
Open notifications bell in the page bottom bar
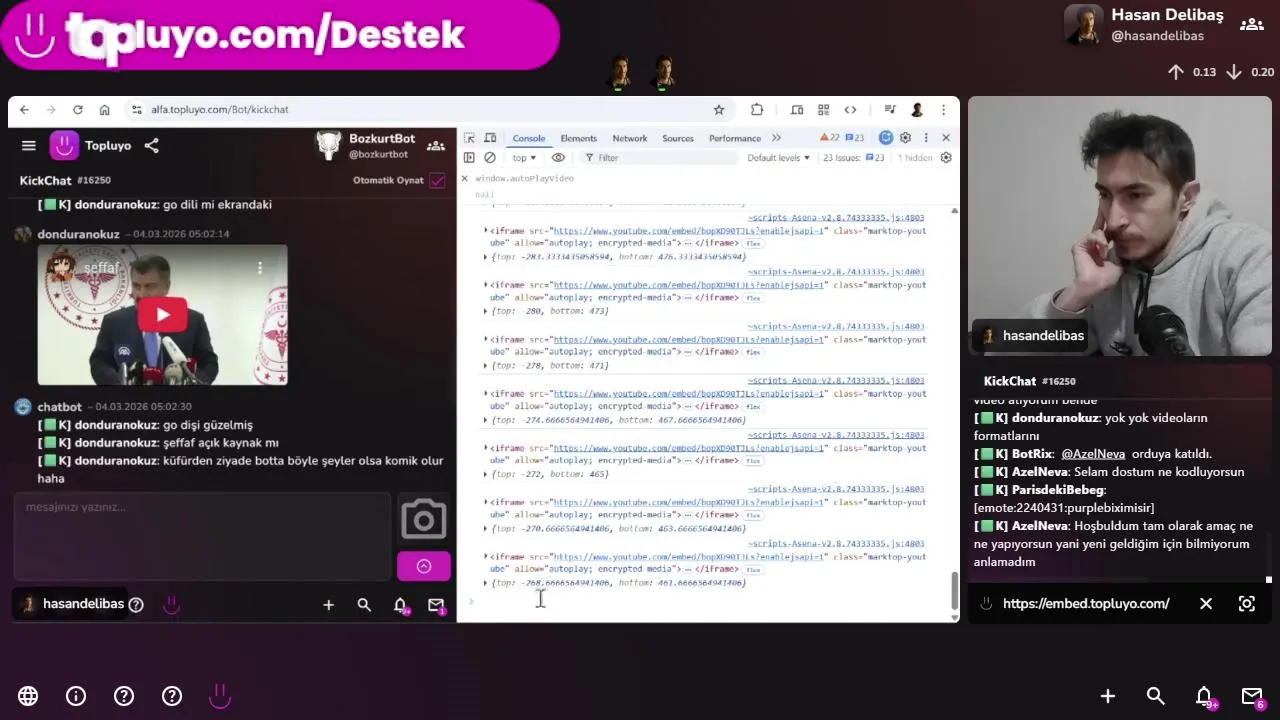[400, 605]
